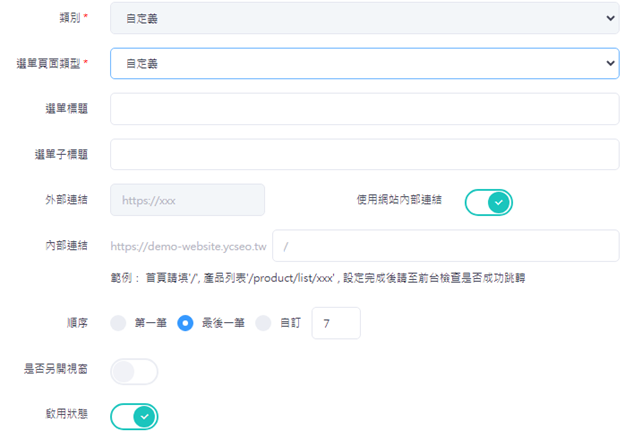Click the 使用網站內部連結 label text
The height and width of the screenshot is (432, 625).
[x=400, y=200]
